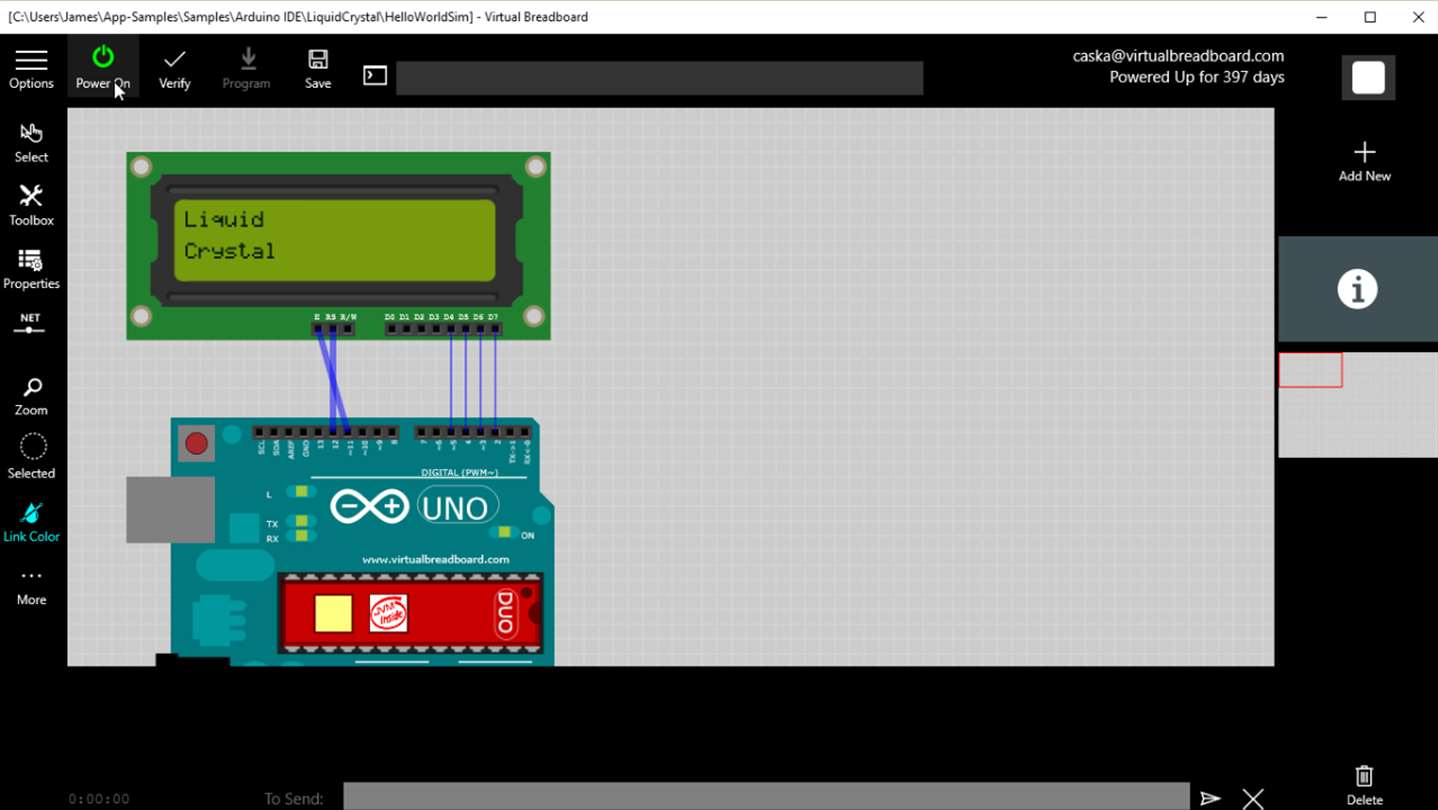The height and width of the screenshot is (810, 1438).
Task: Select the LCD display component
Action: (338, 246)
